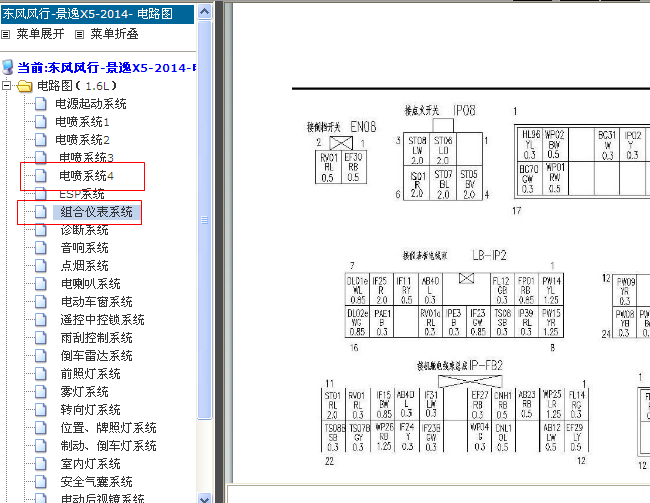
Task: Click the page icon beside 转向灯系统
Action: coord(41,410)
